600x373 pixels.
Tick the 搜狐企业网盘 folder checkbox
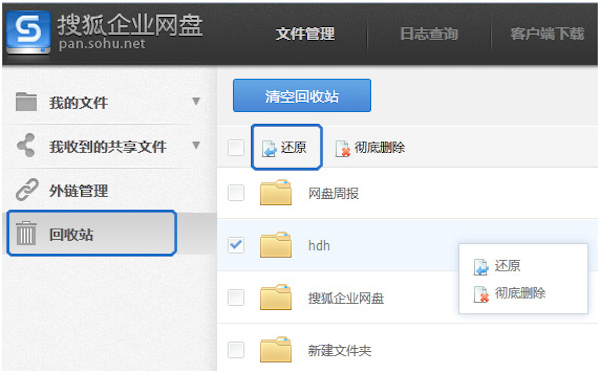236,297
